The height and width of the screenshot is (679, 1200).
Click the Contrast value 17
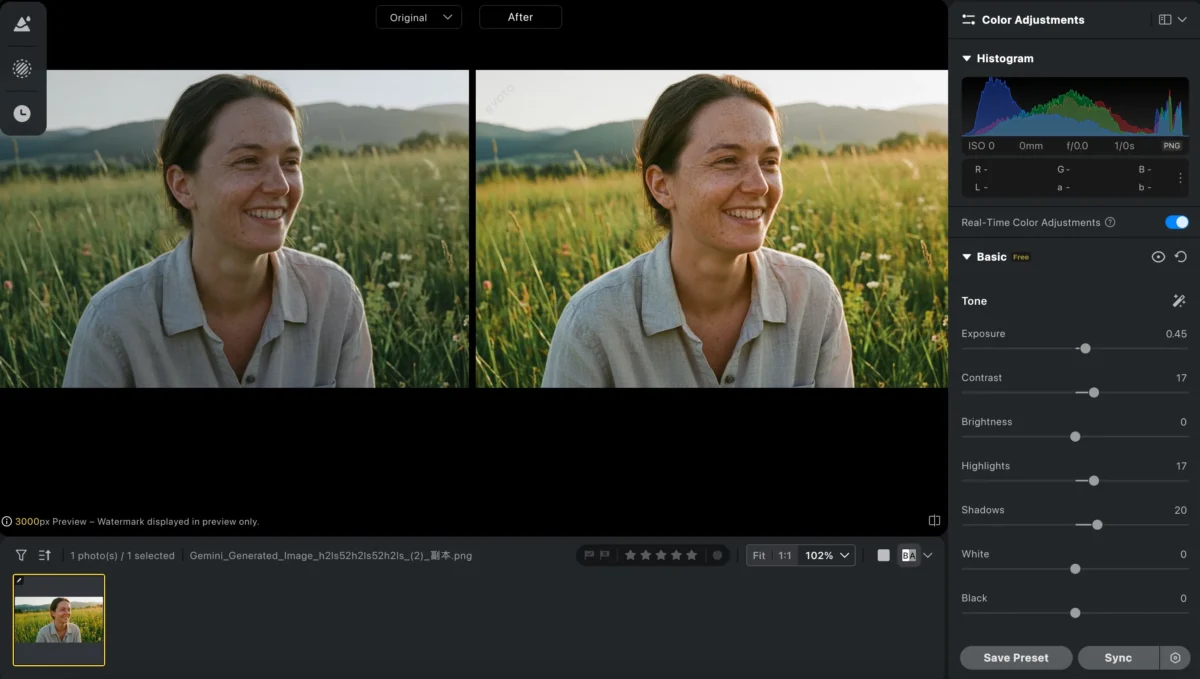(x=1181, y=378)
